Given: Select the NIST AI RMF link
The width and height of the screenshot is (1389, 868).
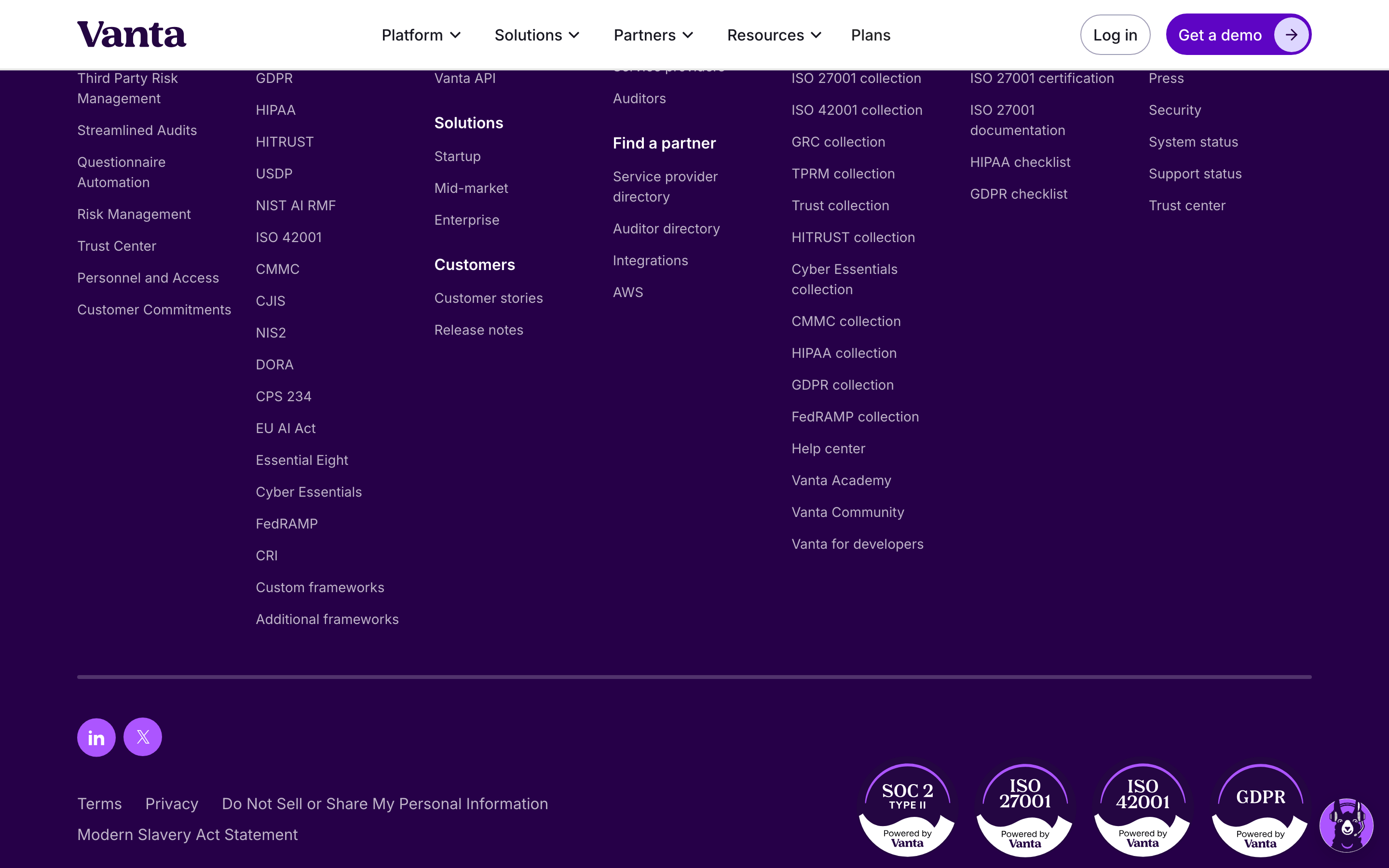Looking at the screenshot, I should click(x=296, y=205).
